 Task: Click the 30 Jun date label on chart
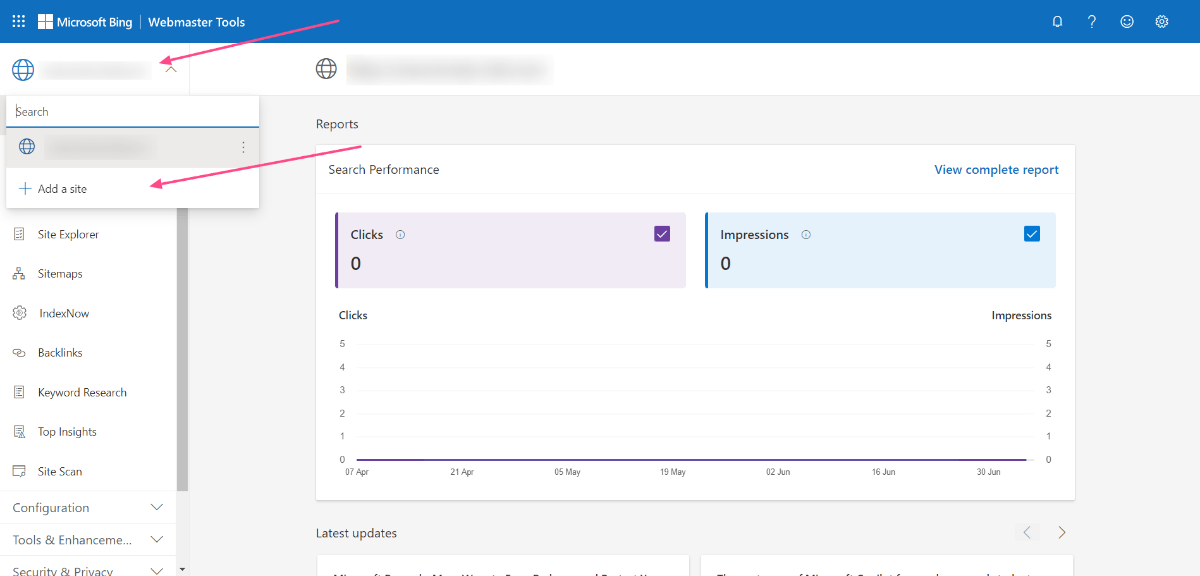click(x=987, y=472)
